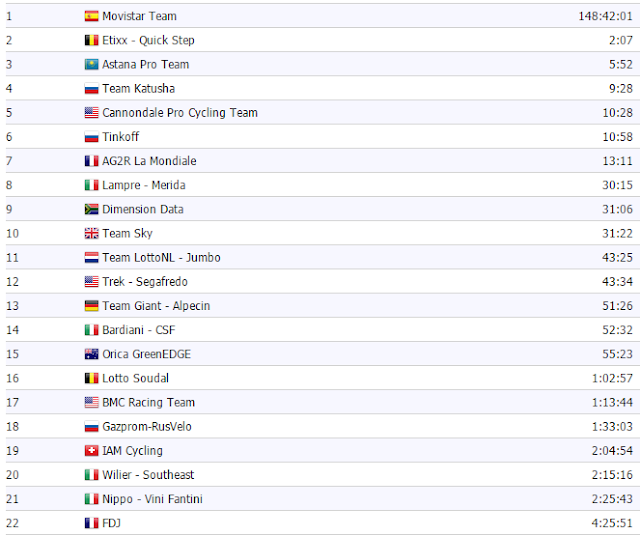This screenshot has height=536, width=640.
Task: Open the IAM Cycling link
Action: [x=132, y=451]
